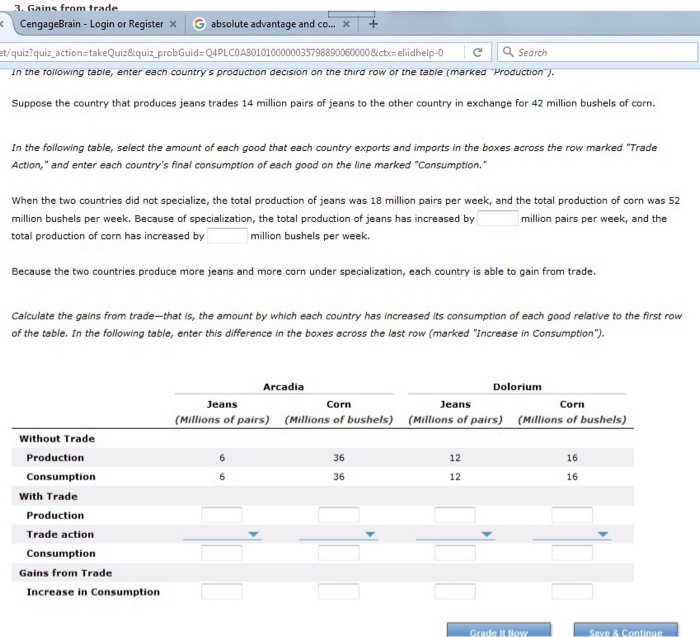This screenshot has width=700, height=637.
Task: Click Dolorium Jeans Production box with trade
Action: pyautogui.click(x=455, y=515)
